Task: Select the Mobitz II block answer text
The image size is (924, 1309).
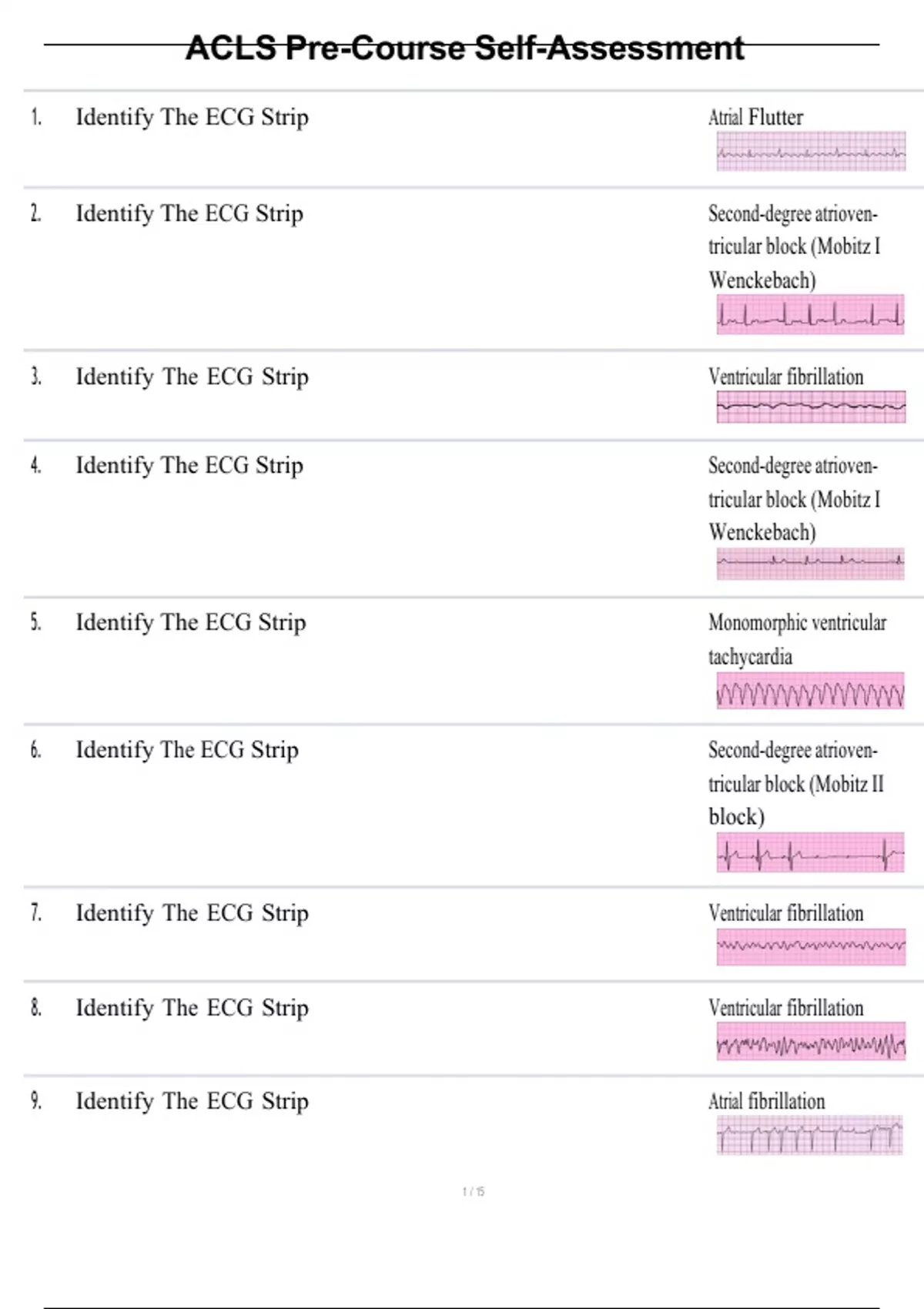Action: click(x=796, y=783)
